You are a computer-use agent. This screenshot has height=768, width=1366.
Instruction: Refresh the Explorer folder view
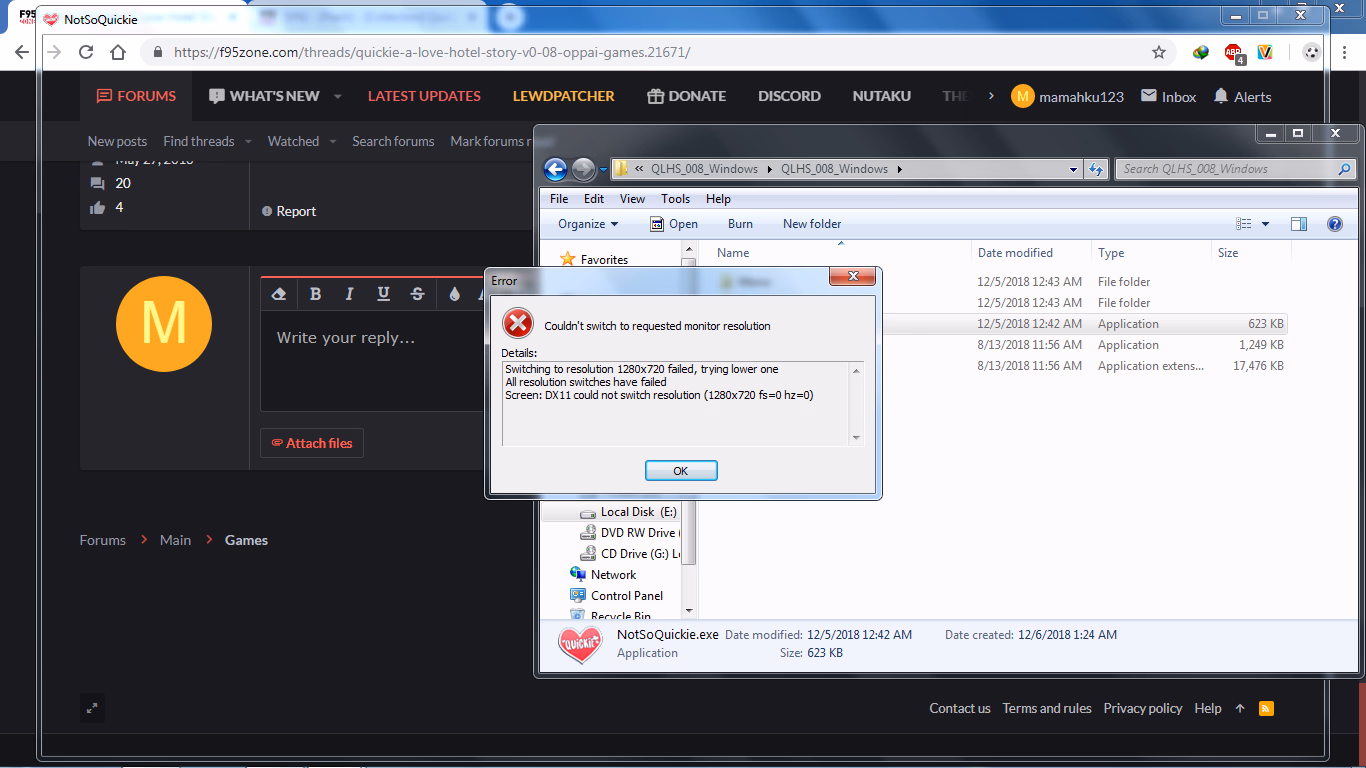pyautogui.click(x=1096, y=169)
